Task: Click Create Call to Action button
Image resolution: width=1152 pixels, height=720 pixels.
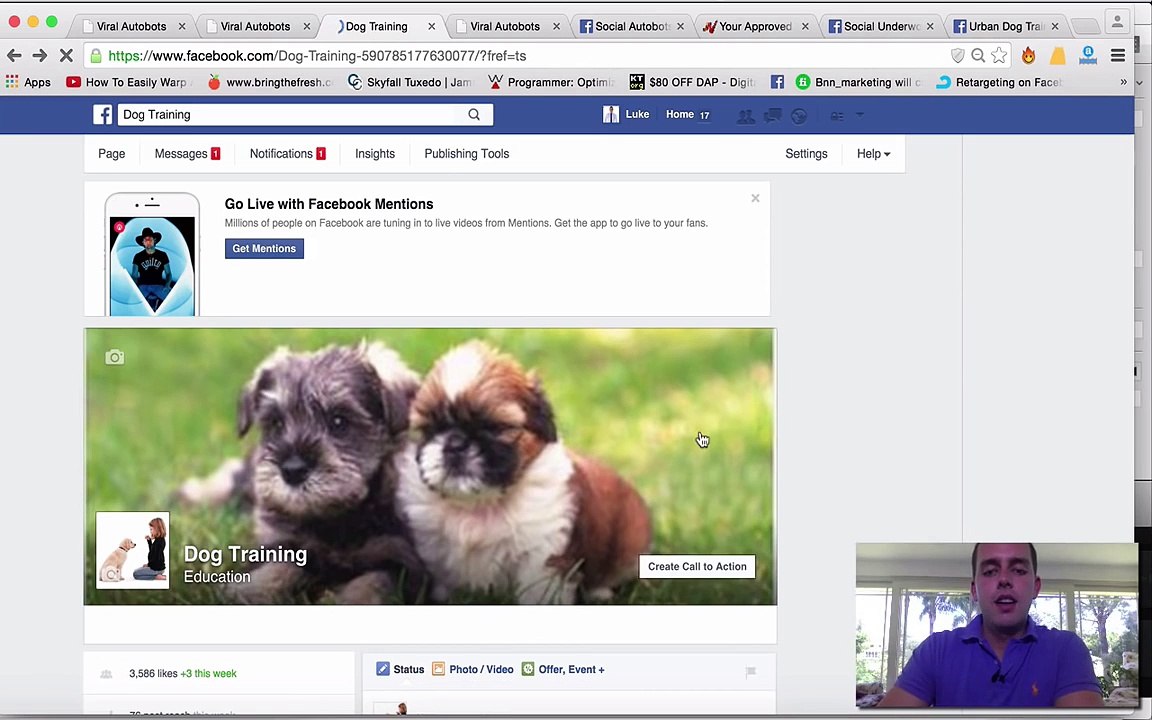Action: coord(697,567)
